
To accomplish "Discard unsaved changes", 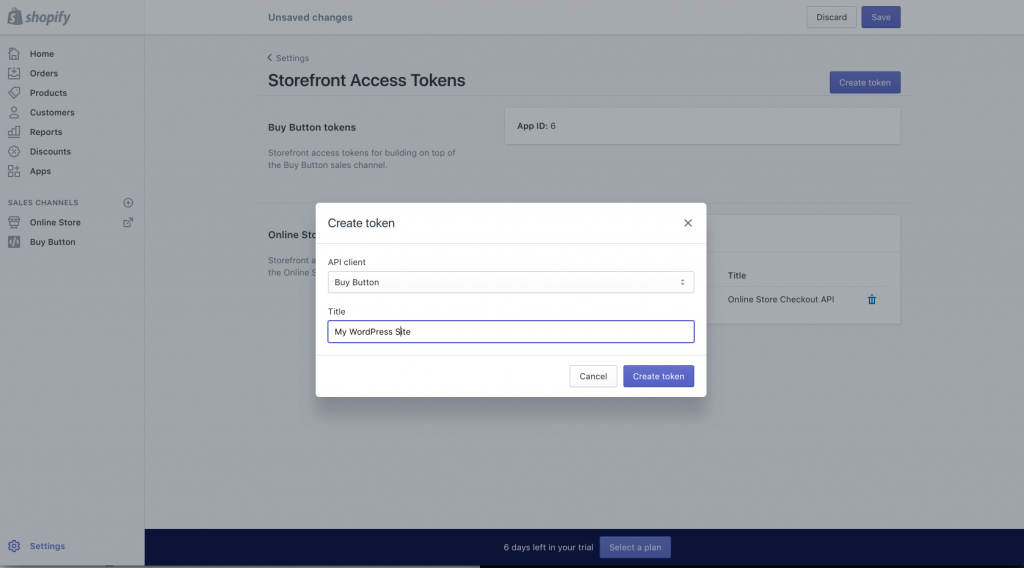I will pyautogui.click(x=831, y=17).
